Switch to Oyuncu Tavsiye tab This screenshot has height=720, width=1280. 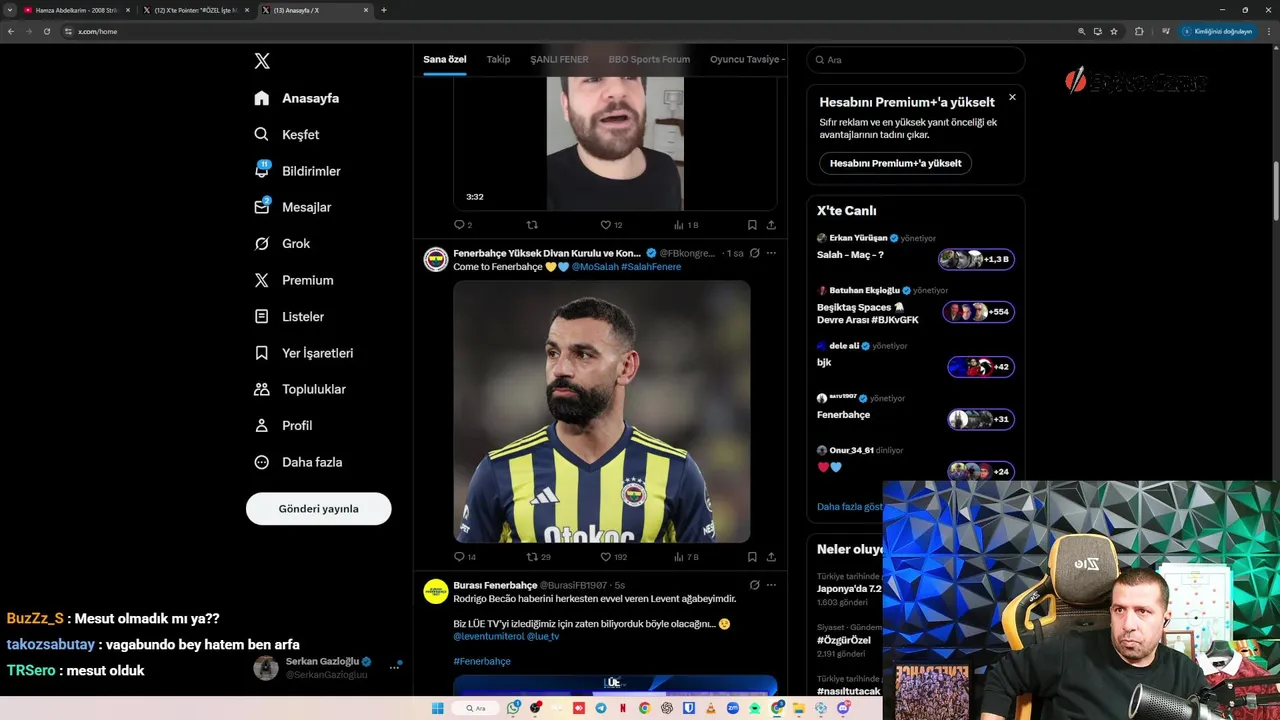746,59
